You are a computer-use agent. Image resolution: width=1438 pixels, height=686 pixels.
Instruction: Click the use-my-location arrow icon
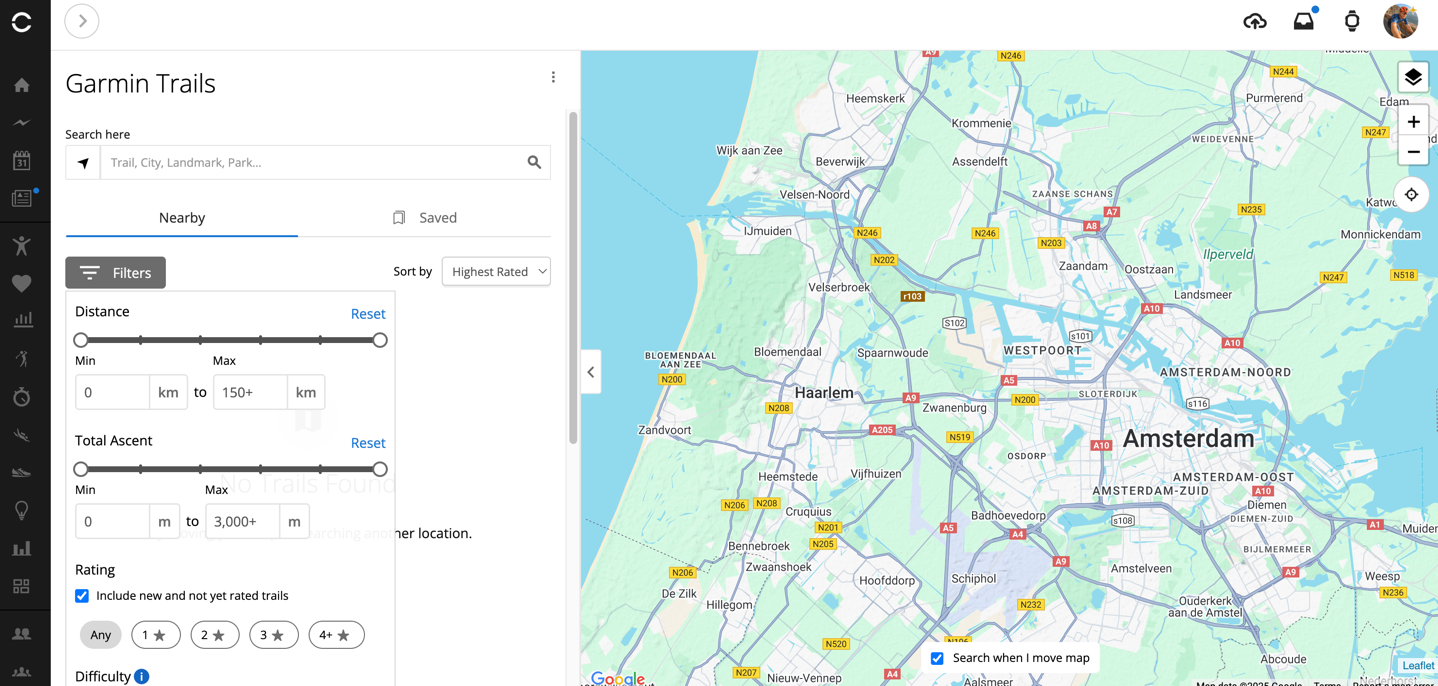click(x=83, y=162)
